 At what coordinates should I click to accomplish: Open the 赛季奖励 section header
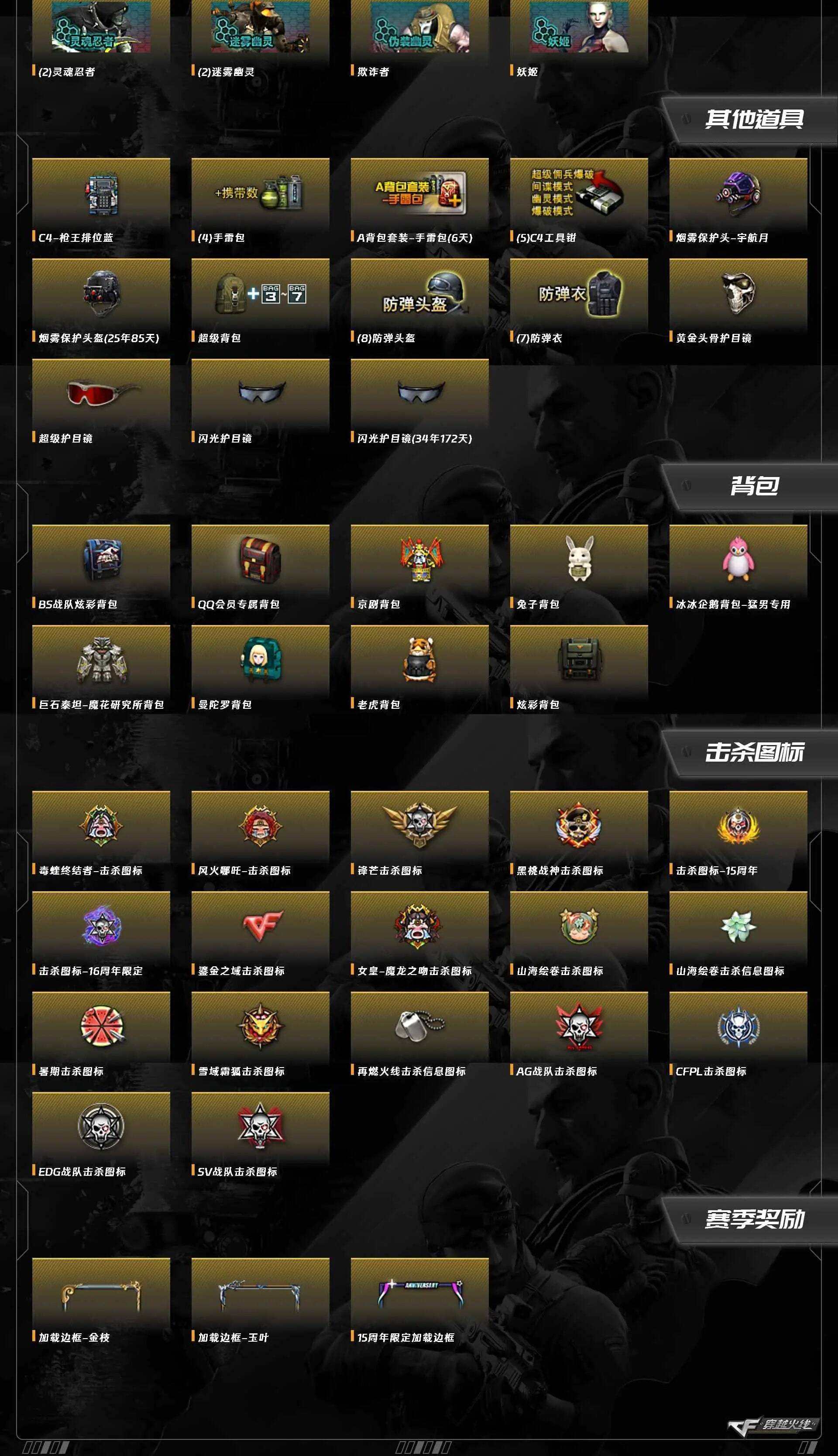click(754, 1219)
